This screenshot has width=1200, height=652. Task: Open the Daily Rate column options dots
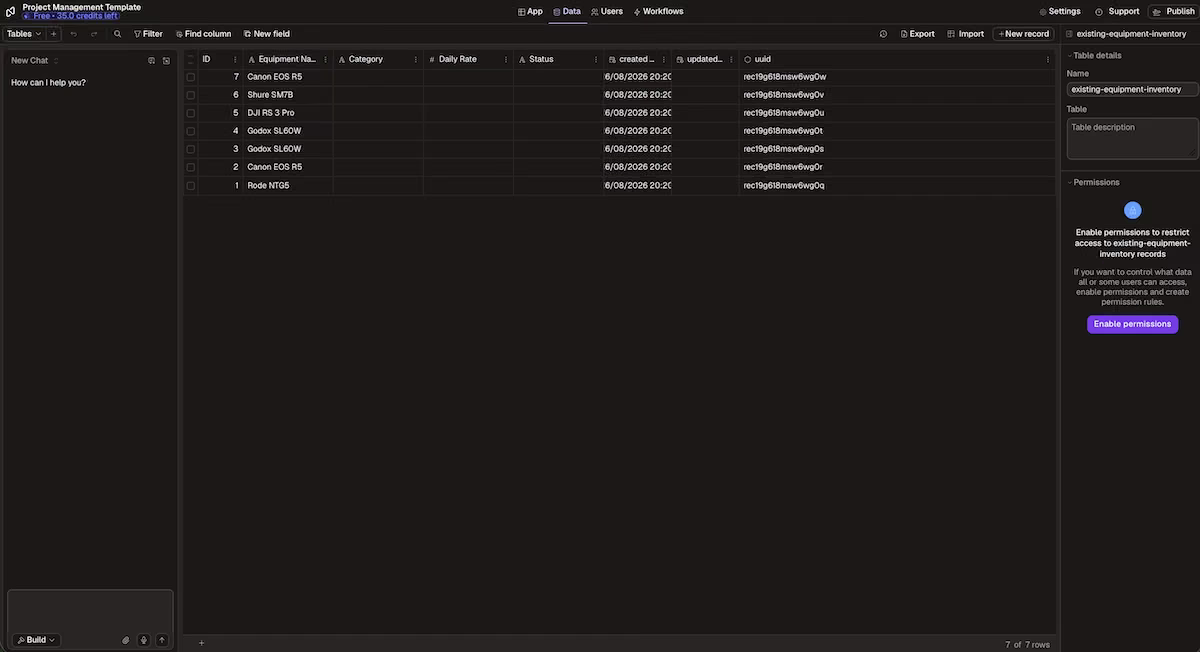coord(506,60)
